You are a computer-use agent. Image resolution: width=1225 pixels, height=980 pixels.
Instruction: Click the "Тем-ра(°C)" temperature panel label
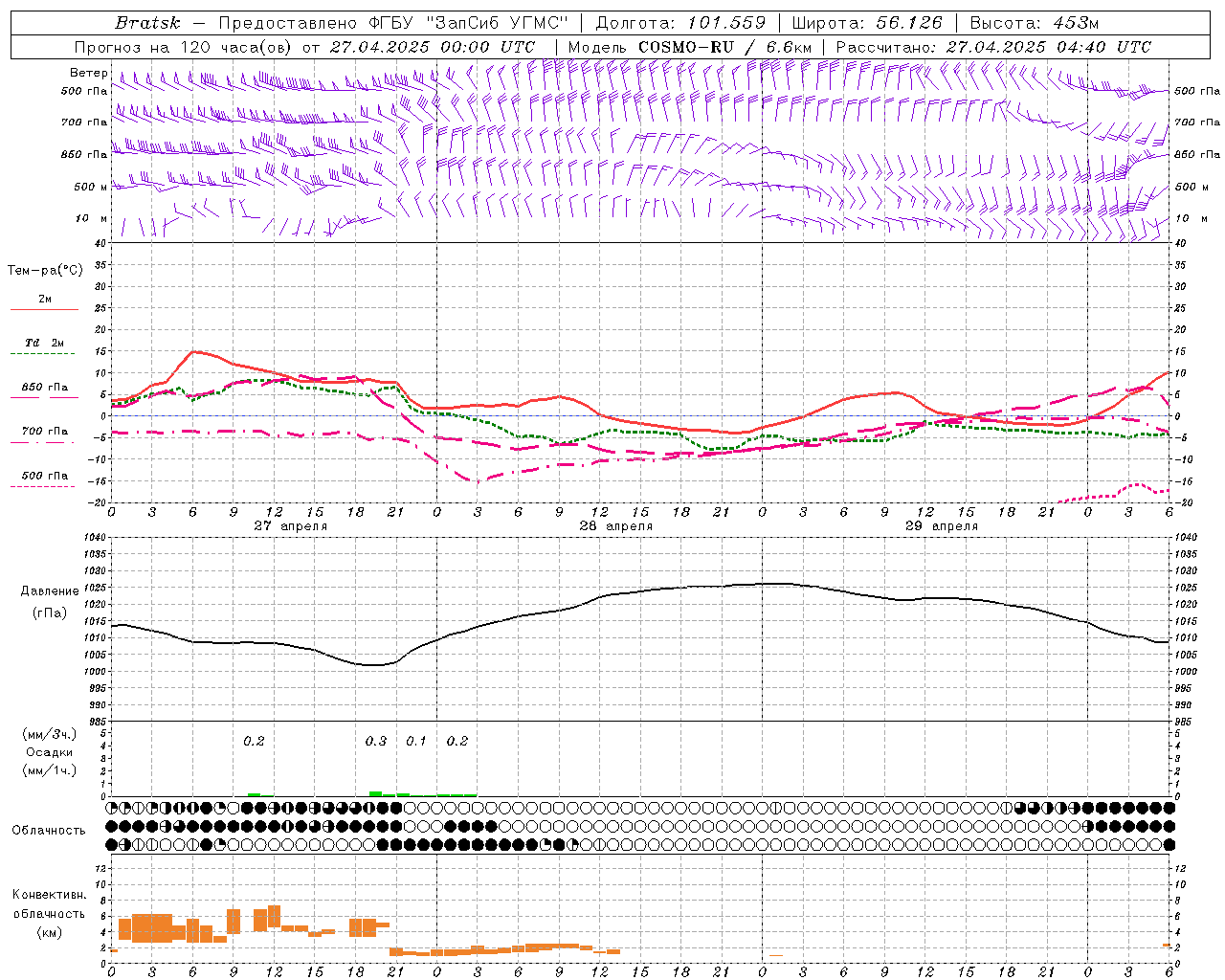[x=45, y=270]
